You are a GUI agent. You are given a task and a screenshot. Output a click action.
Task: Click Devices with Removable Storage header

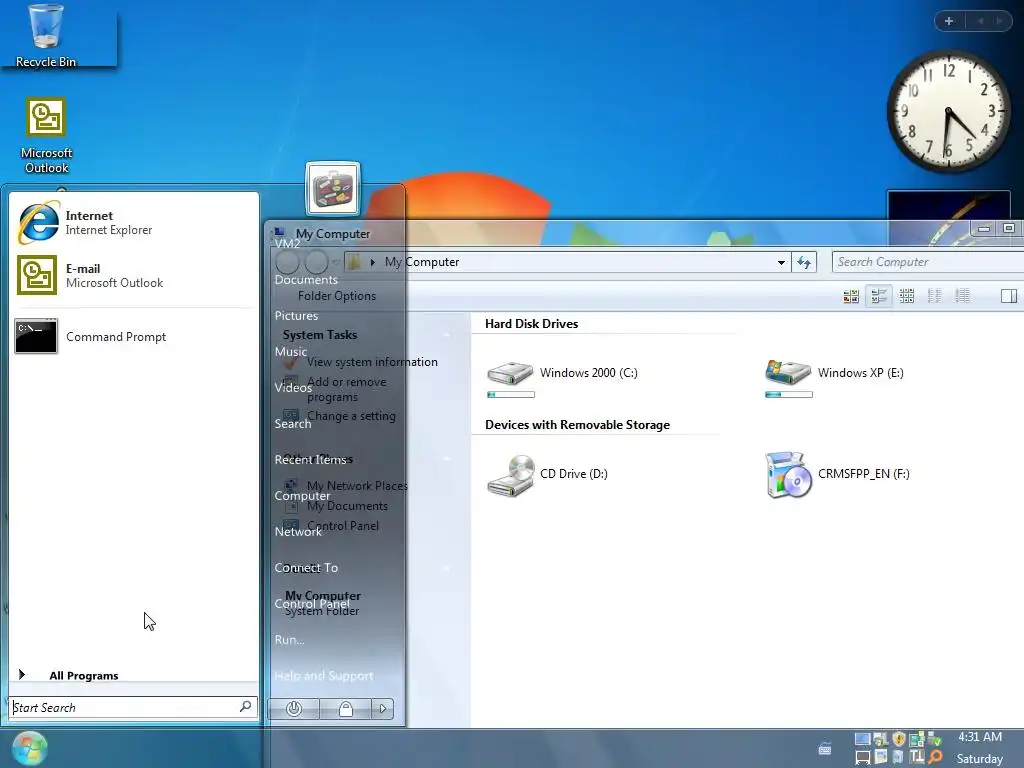click(577, 424)
